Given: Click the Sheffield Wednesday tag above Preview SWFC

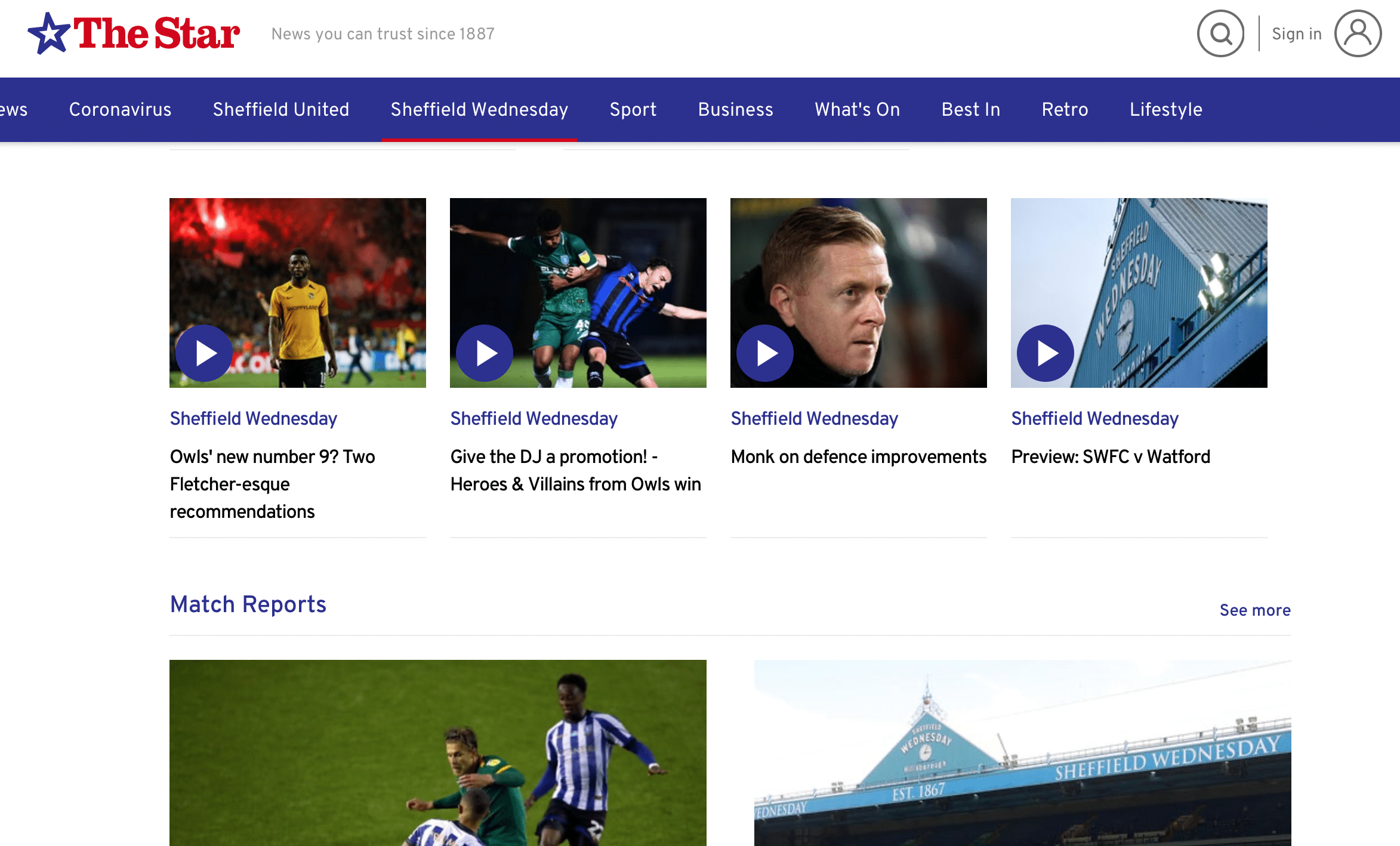Looking at the screenshot, I should coord(1095,419).
